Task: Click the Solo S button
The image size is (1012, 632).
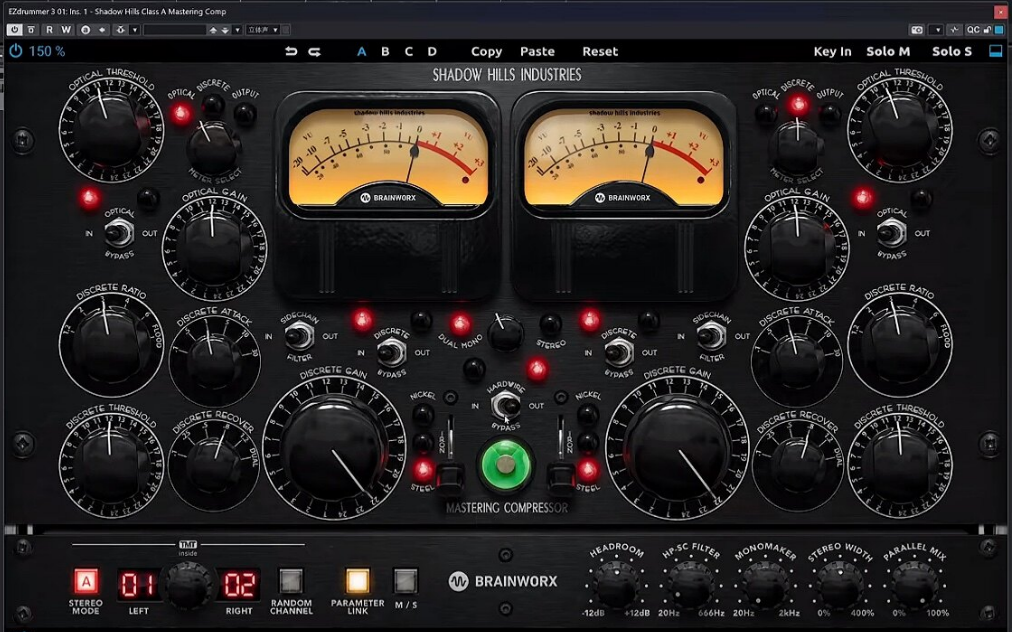Action: pyautogui.click(x=951, y=51)
